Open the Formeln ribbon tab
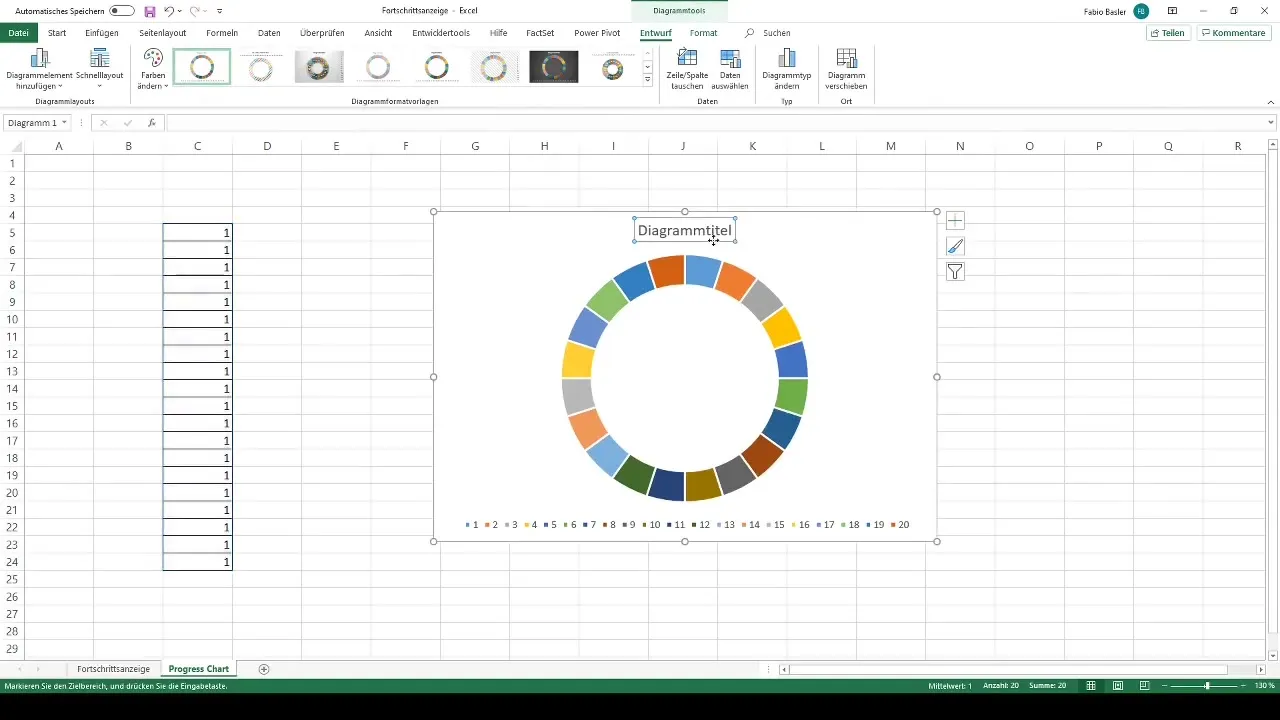This screenshot has width=1280, height=720. coord(222,33)
